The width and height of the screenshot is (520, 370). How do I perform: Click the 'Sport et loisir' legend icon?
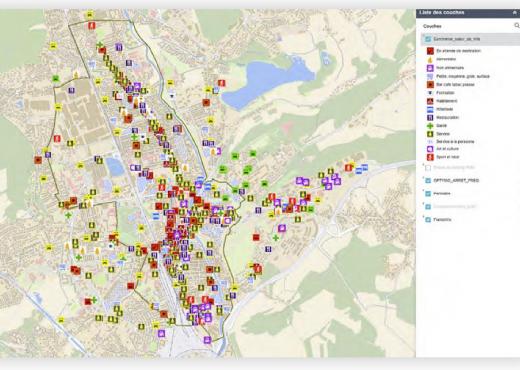click(430, 157)
